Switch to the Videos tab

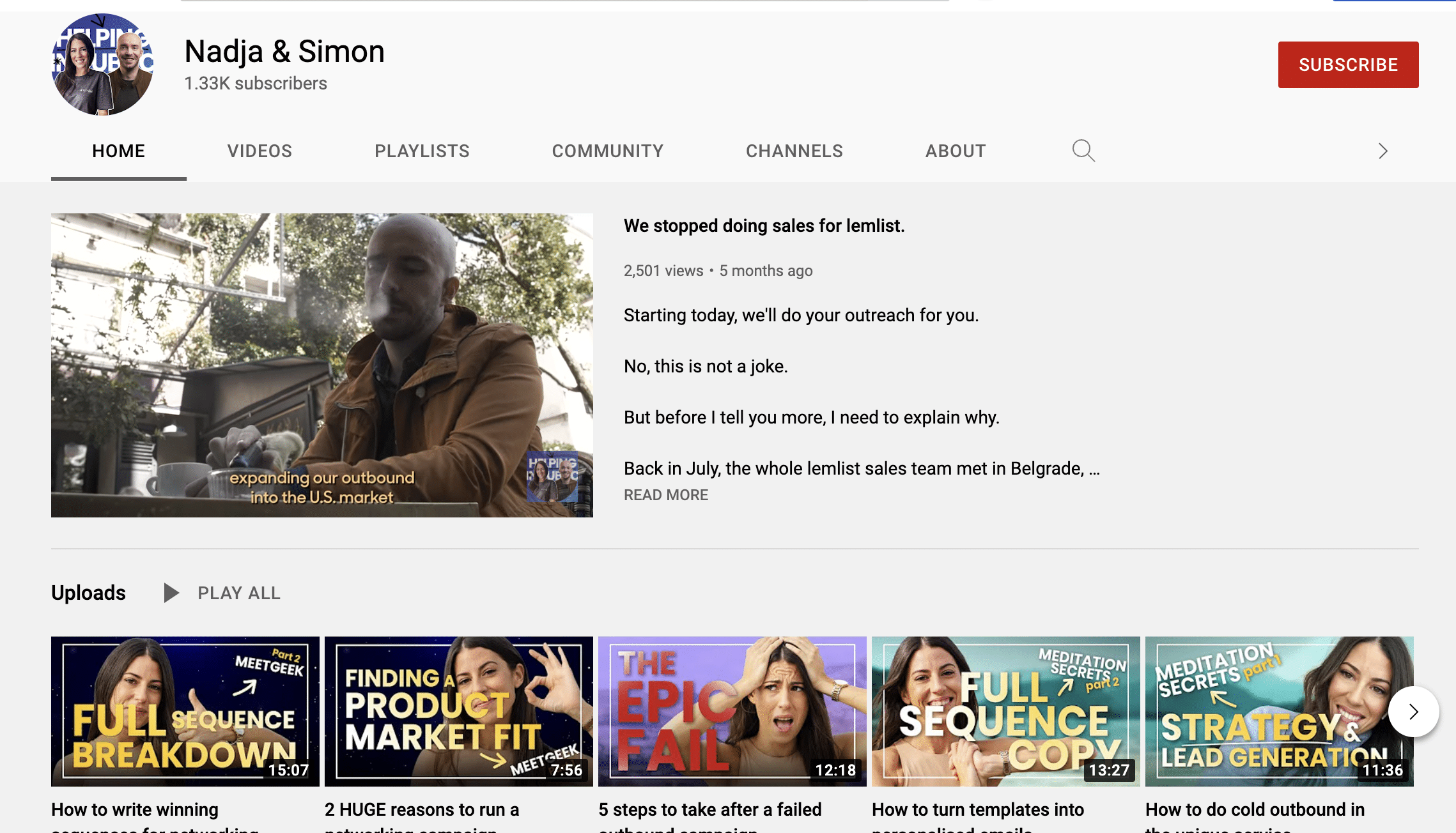tap(259, 151)
